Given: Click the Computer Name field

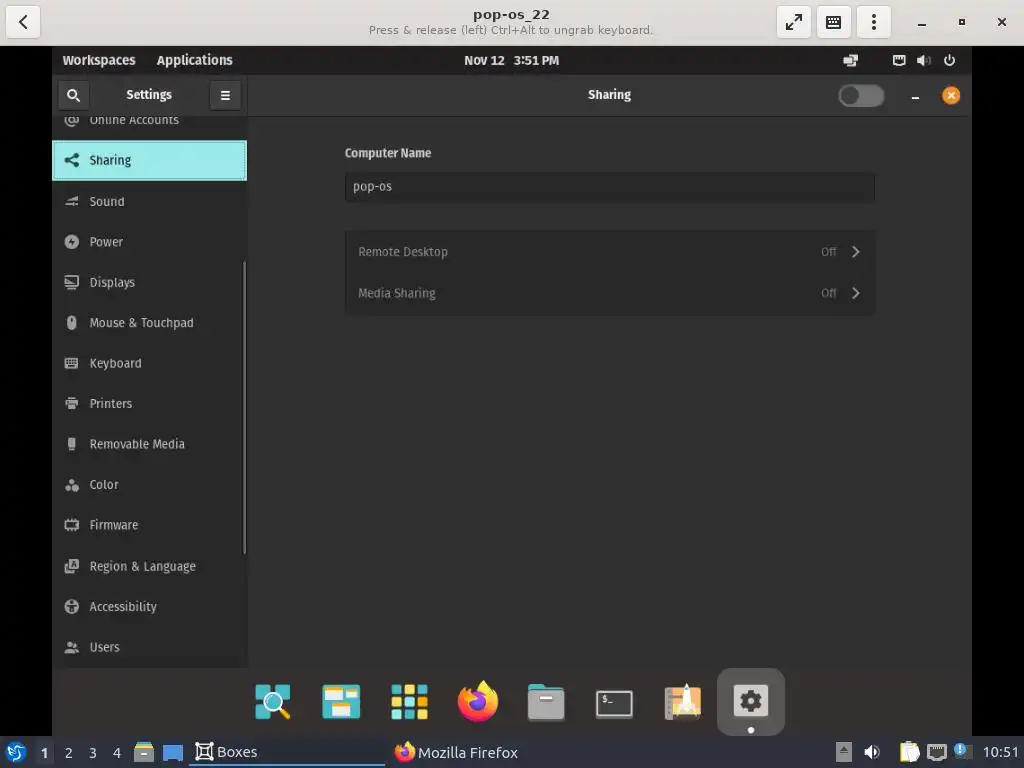Looking at the screenshot, I should 609,187.
